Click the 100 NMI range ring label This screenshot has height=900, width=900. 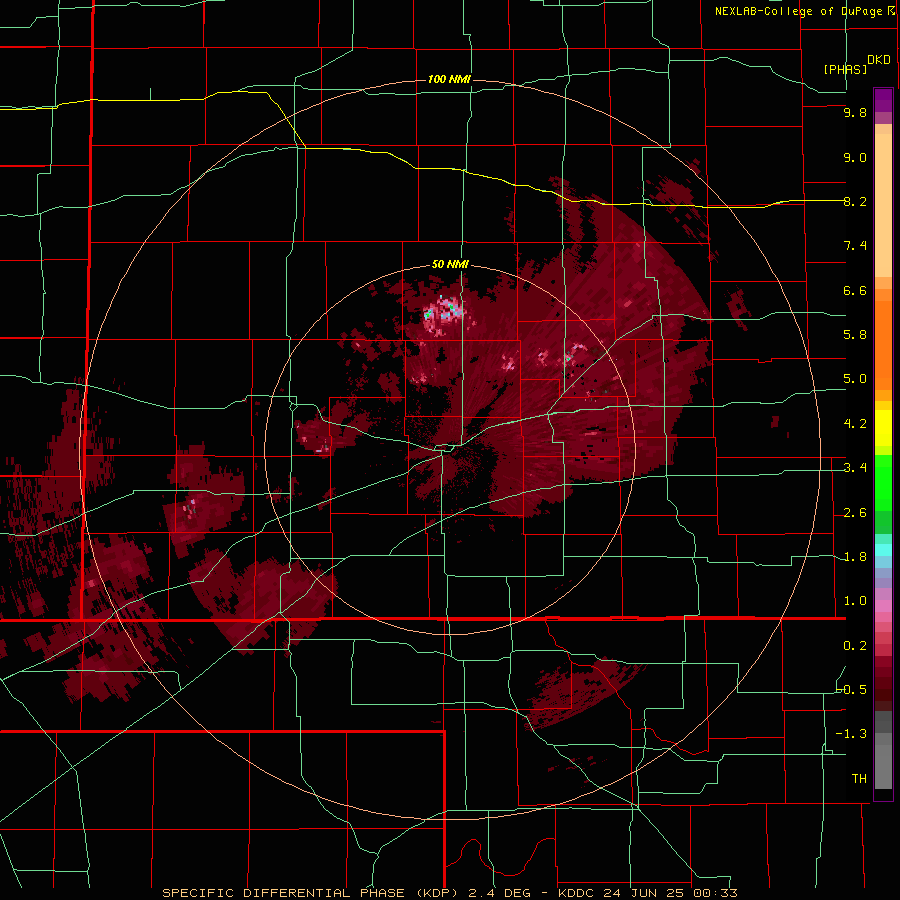pos(449,79)
